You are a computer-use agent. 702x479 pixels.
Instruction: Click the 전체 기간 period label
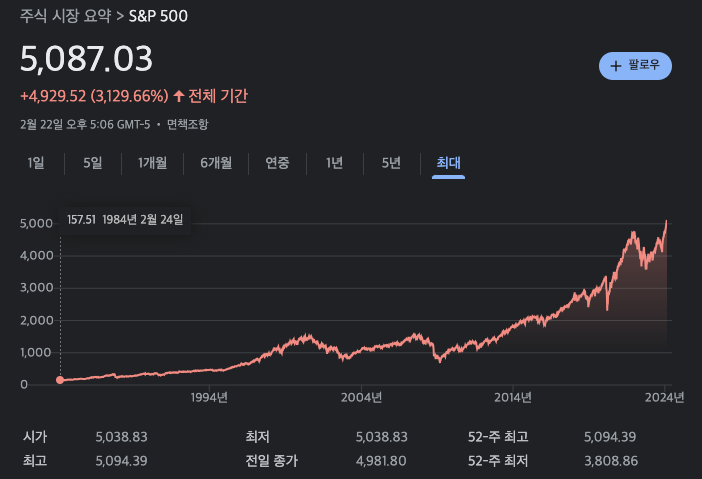(x=218, y=96)
